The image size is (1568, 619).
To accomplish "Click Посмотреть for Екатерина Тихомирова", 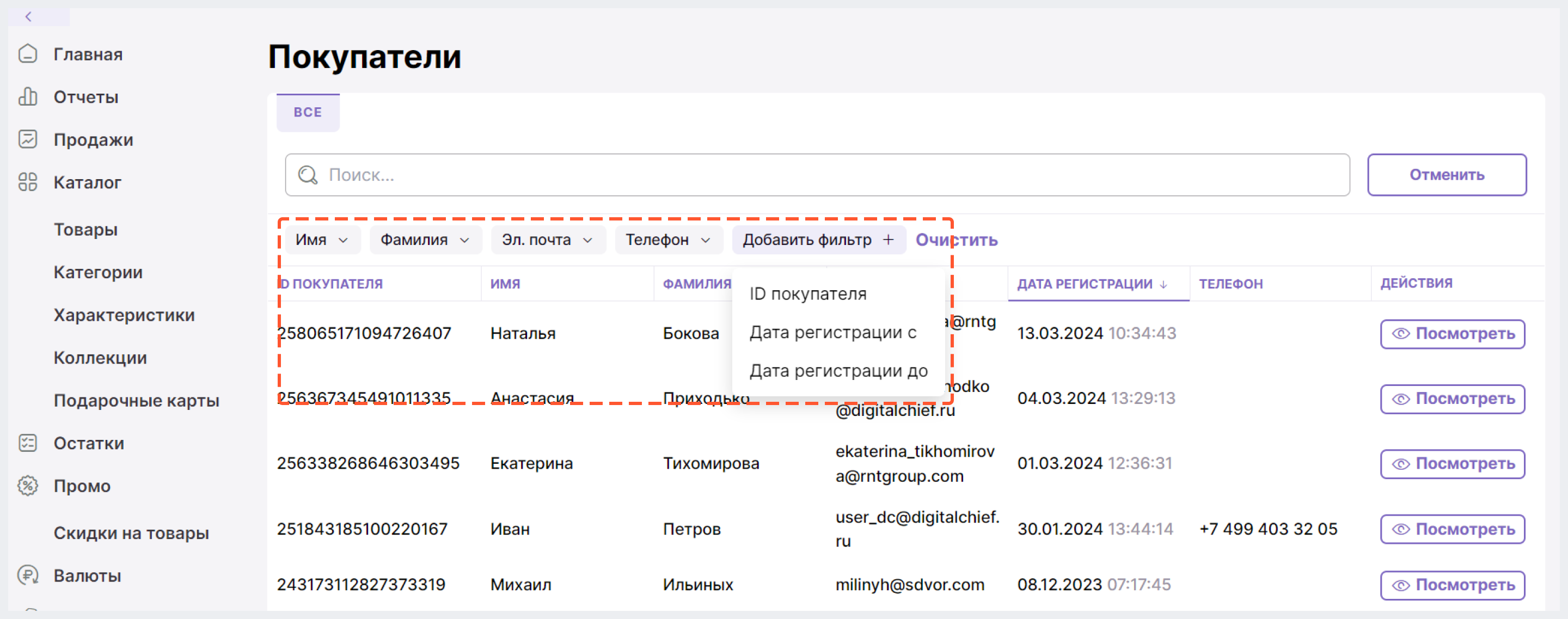I will [x=1453, y=464].
